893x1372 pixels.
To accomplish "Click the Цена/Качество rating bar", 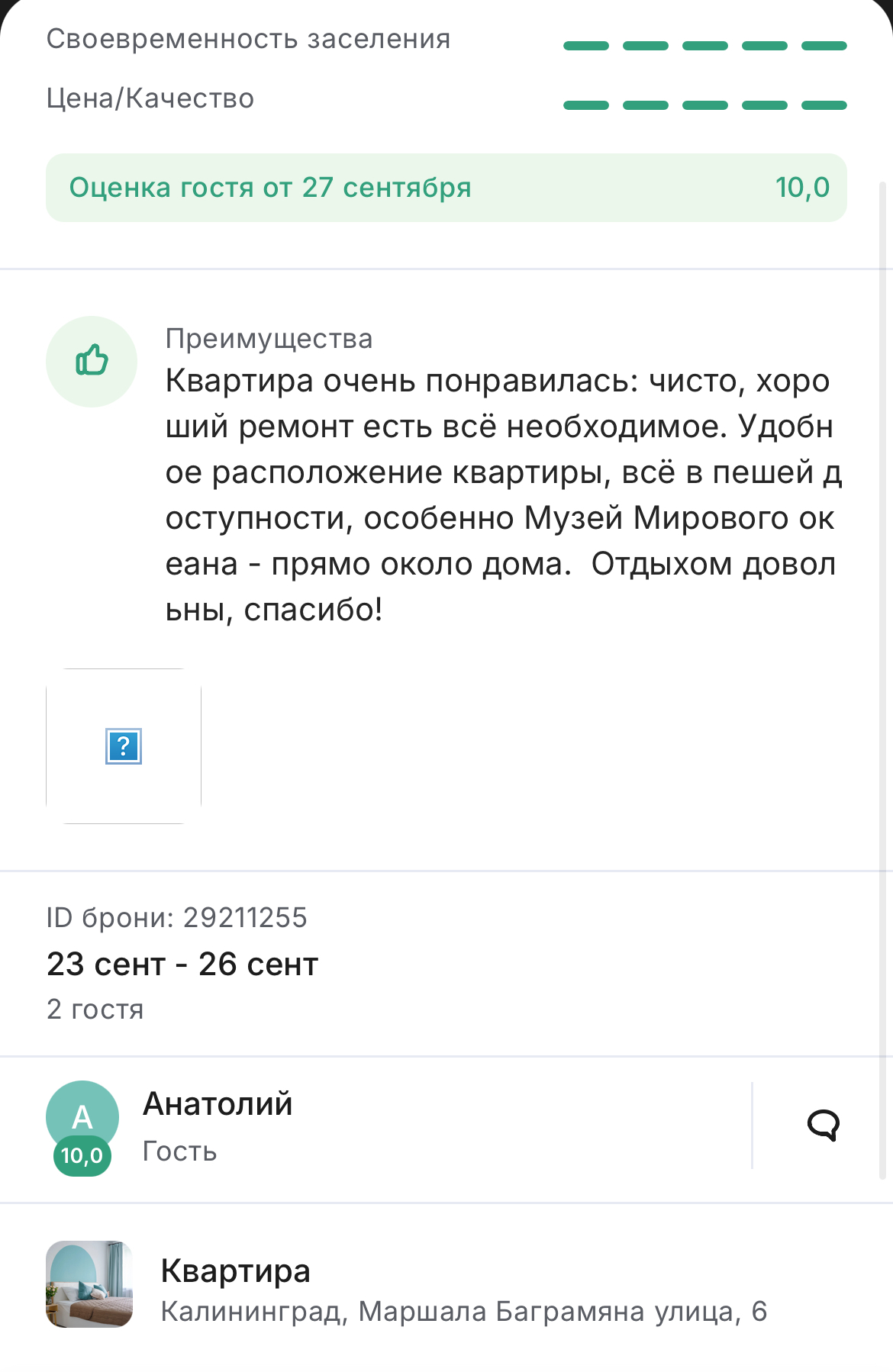I will coord(704,105).
